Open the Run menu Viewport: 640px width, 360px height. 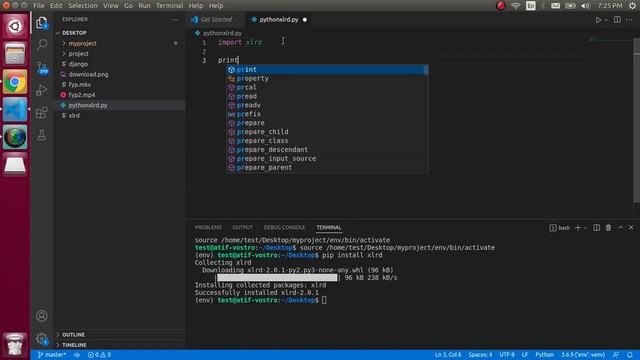(144, 6)
